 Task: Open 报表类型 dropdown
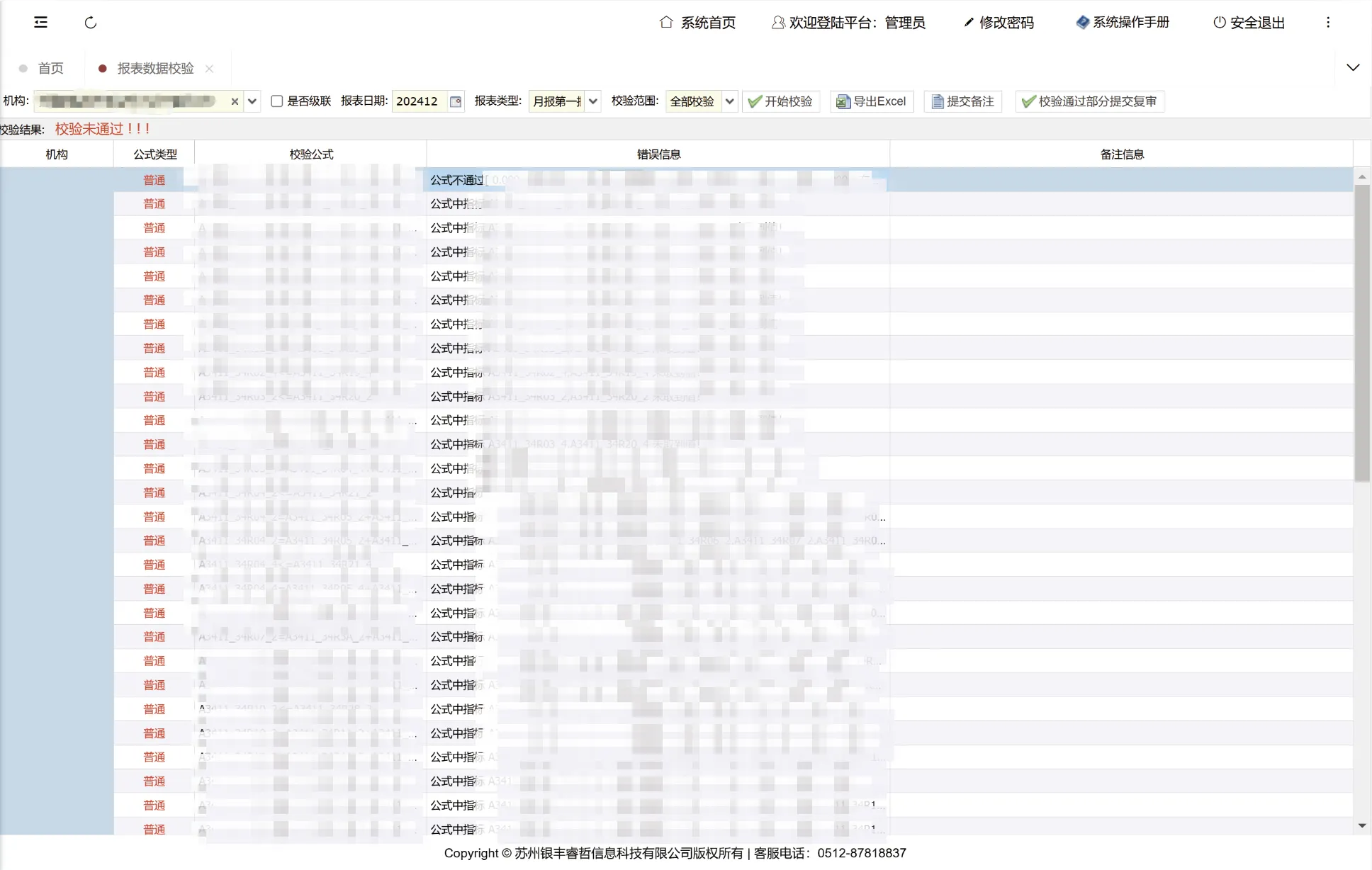coord(593,101)
